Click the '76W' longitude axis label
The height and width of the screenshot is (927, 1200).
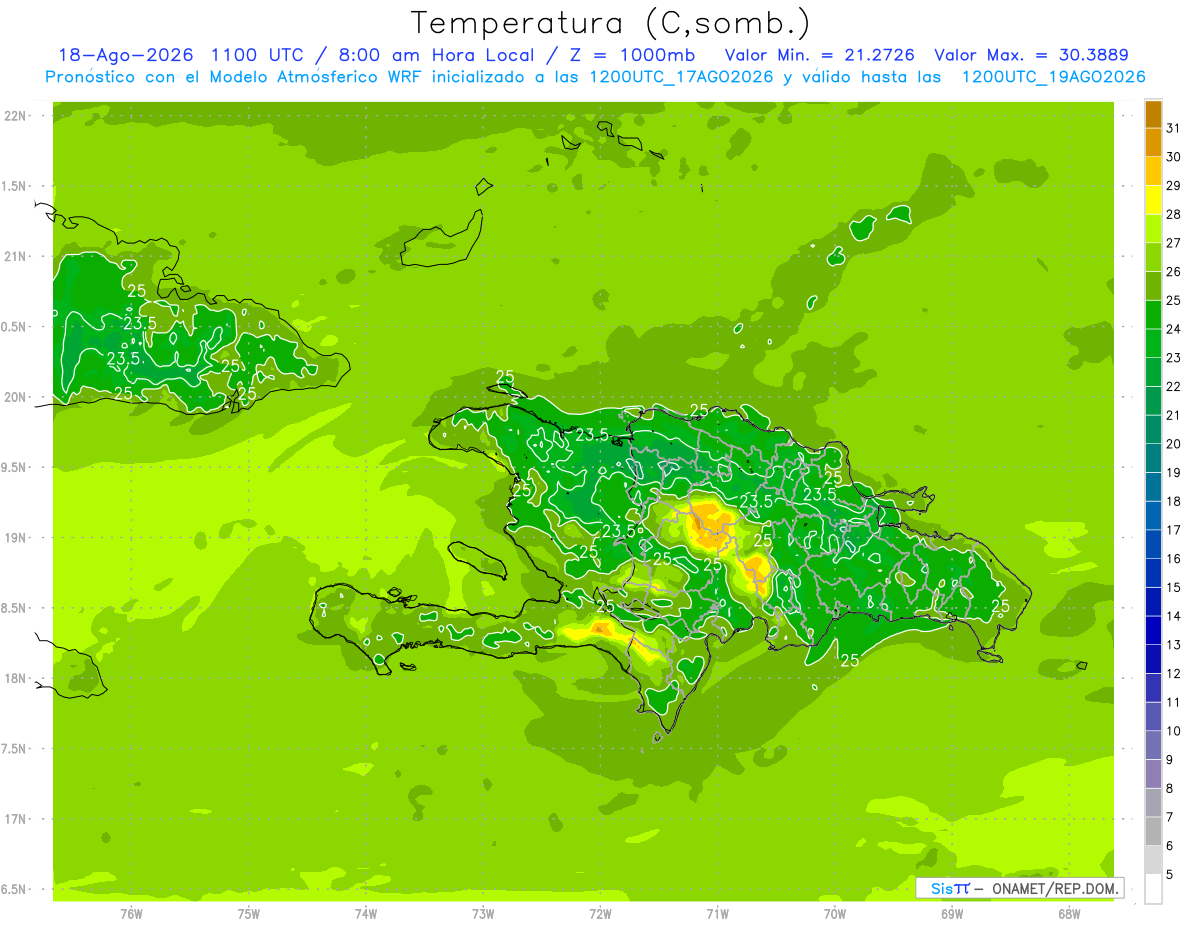[131, 914]
